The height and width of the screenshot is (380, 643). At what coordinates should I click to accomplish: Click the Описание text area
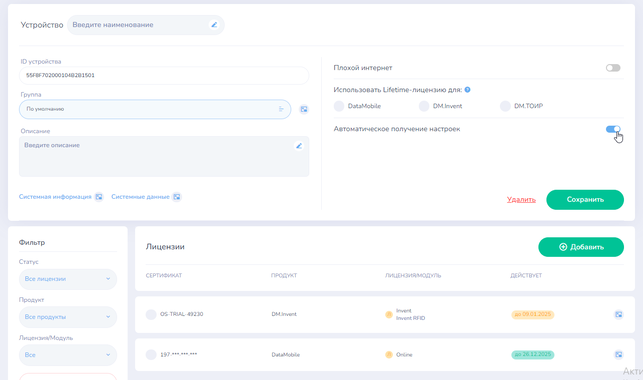pyautogui.click(x=164, y=157)
